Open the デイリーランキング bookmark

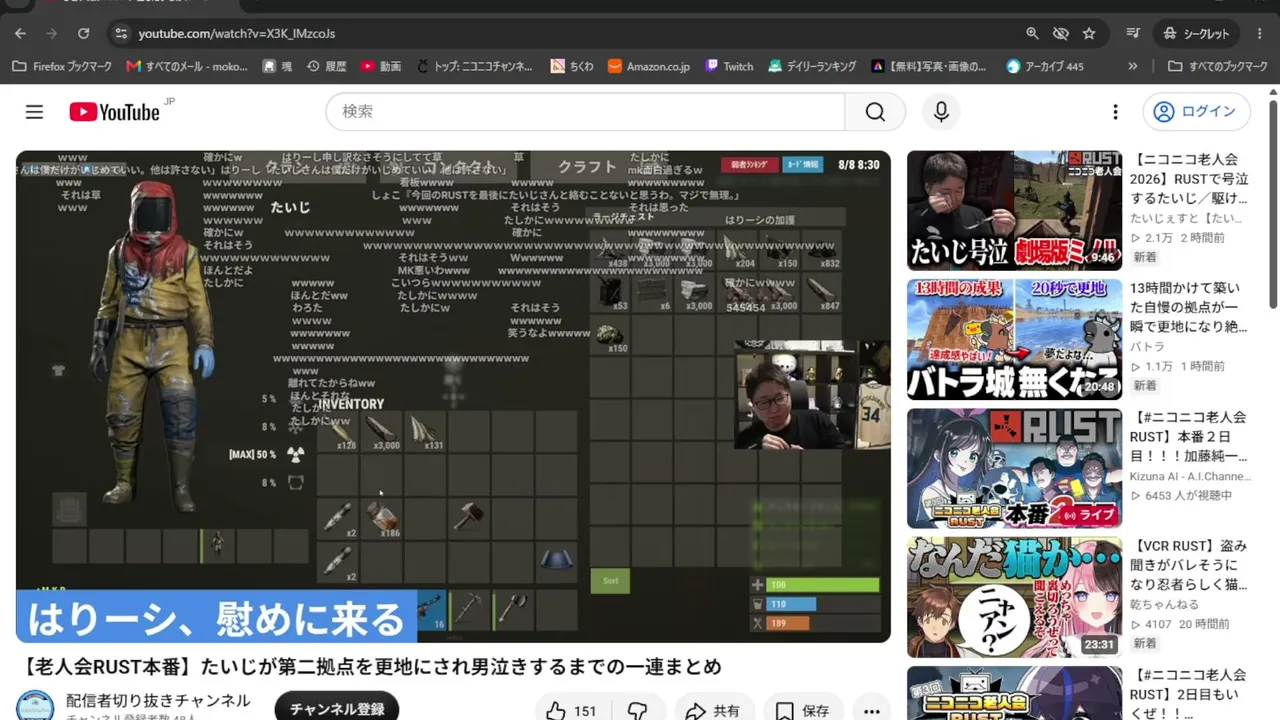[812, 66]
